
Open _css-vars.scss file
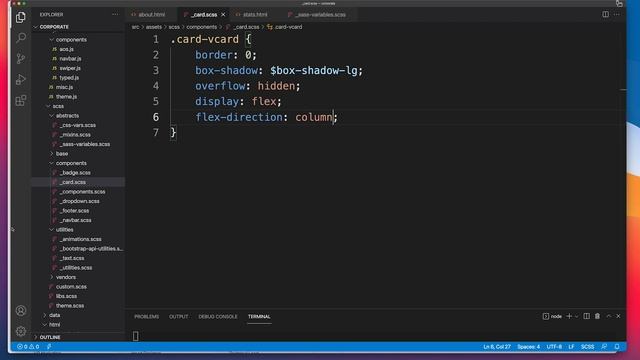pyautogui.click(x=78, y=125)
